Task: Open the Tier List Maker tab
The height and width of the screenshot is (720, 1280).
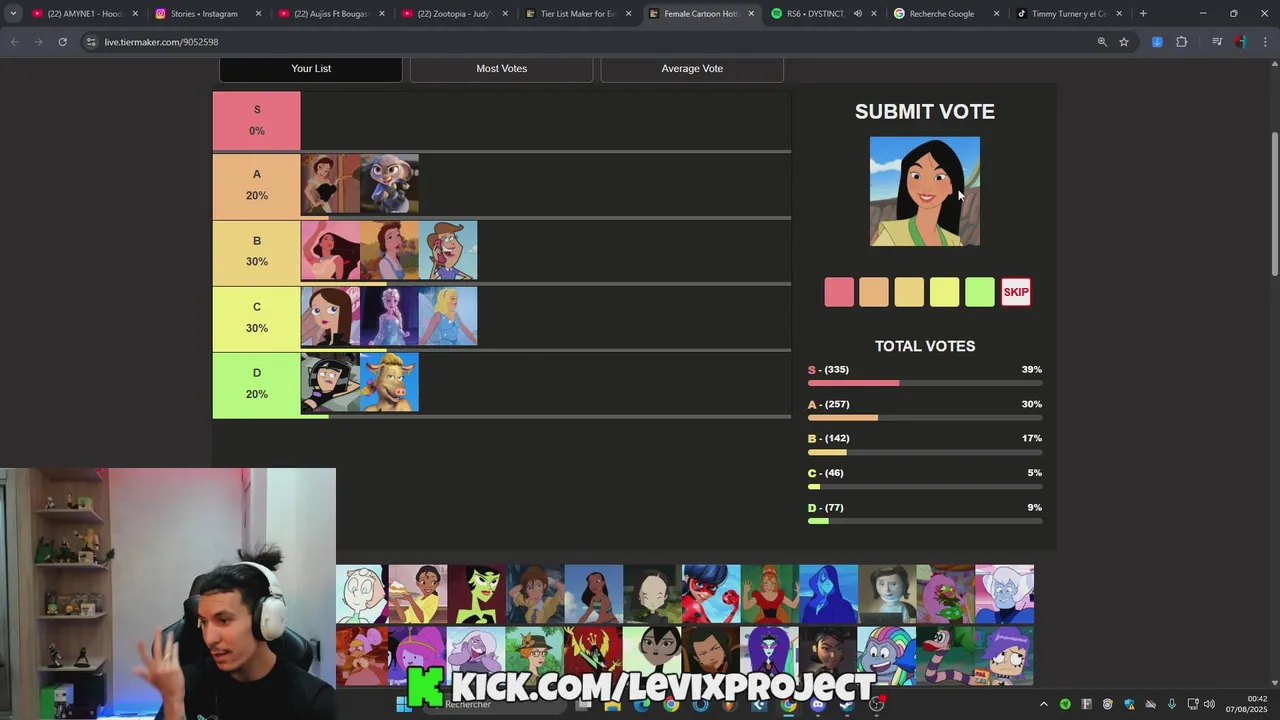Action: point(577,14)
